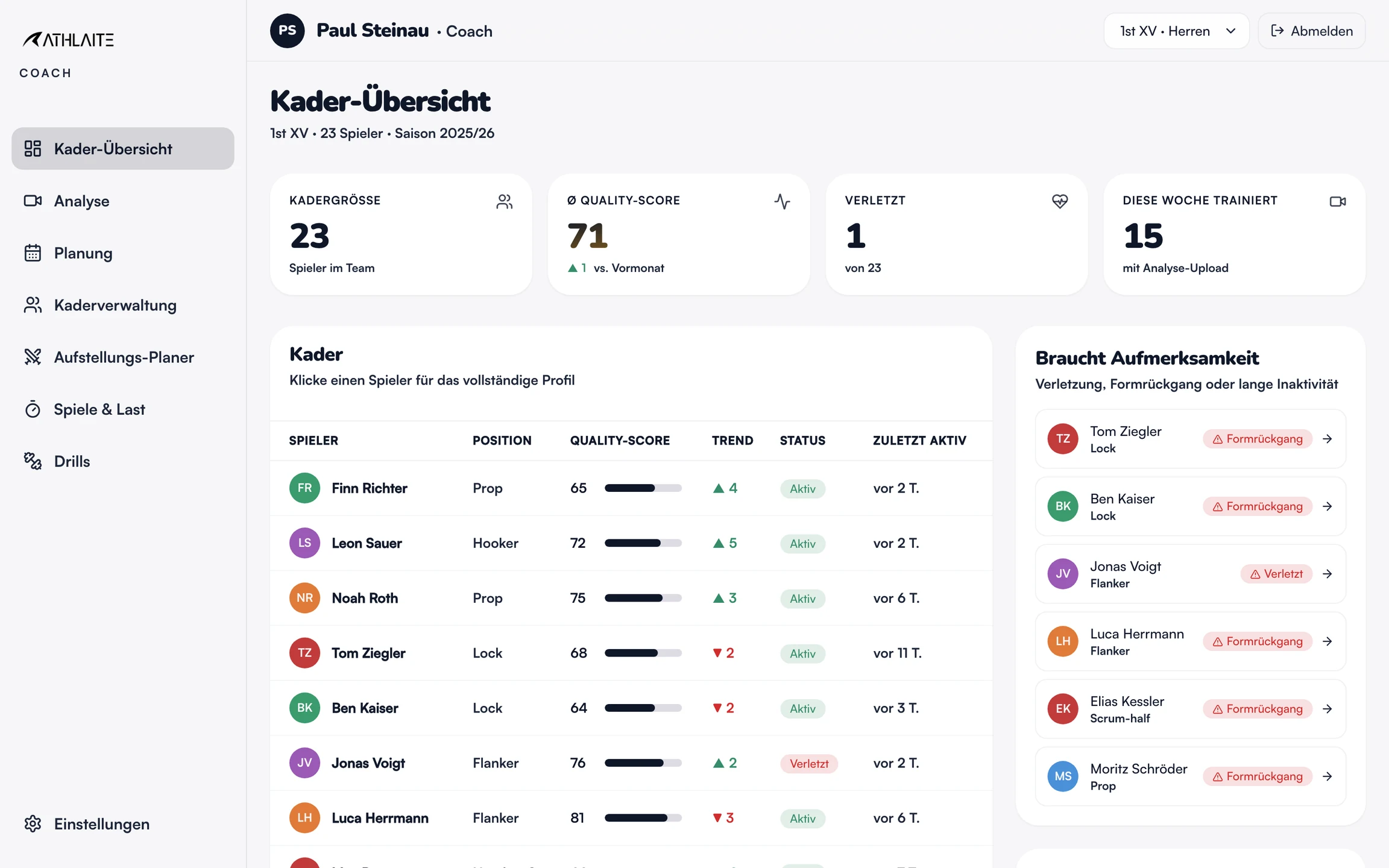Click the ZULETZT AKTIV column header

click(919, 441)
